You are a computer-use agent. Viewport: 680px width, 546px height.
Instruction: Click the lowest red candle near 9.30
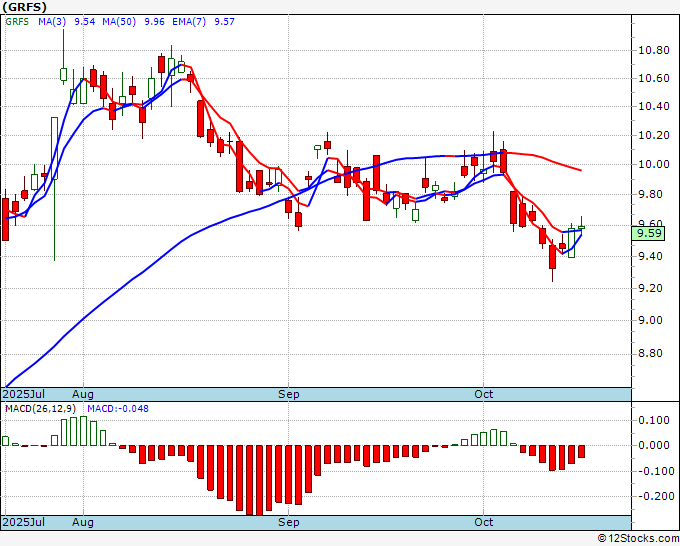[x=552, y=257]
